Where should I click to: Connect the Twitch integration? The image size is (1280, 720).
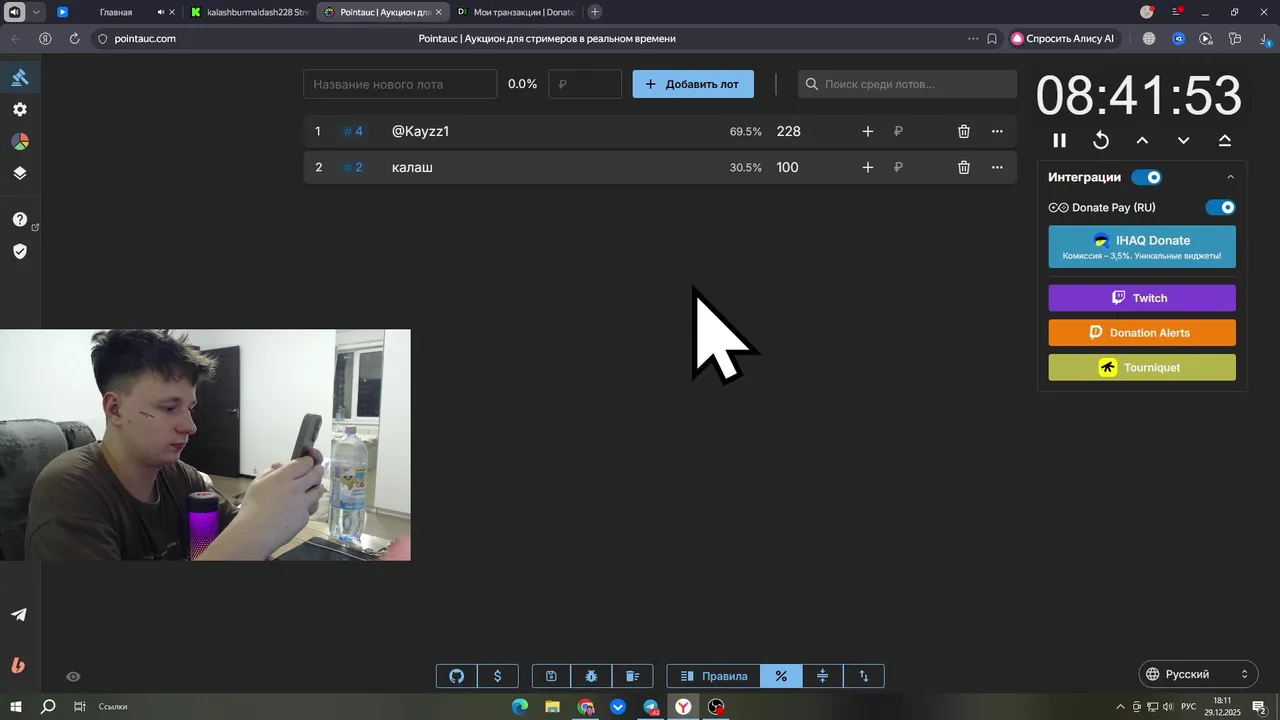(1142, 298)
